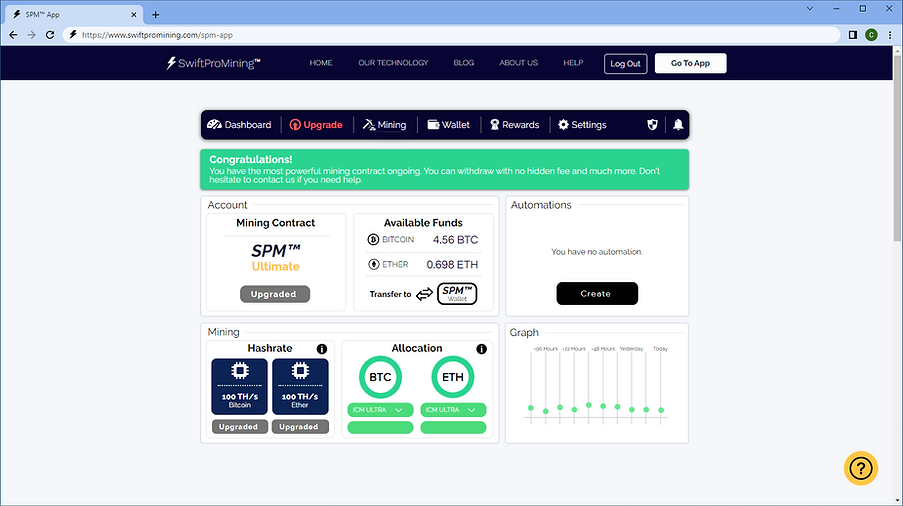Viewport: 903px width, 506px height.
Task: Click the SPM Ultimate contract name
Action: (x=275, y=258)
